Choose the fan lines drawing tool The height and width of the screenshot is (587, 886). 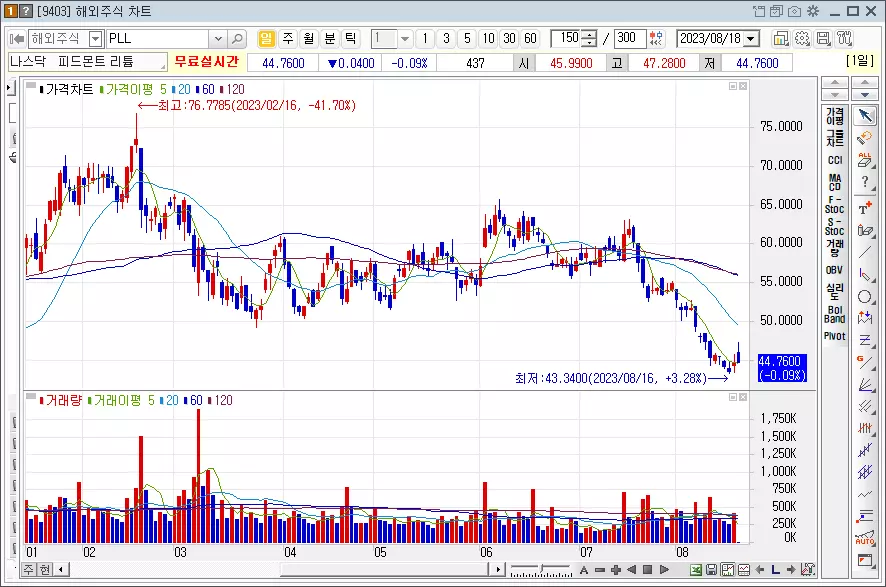[x=865, y=385]
